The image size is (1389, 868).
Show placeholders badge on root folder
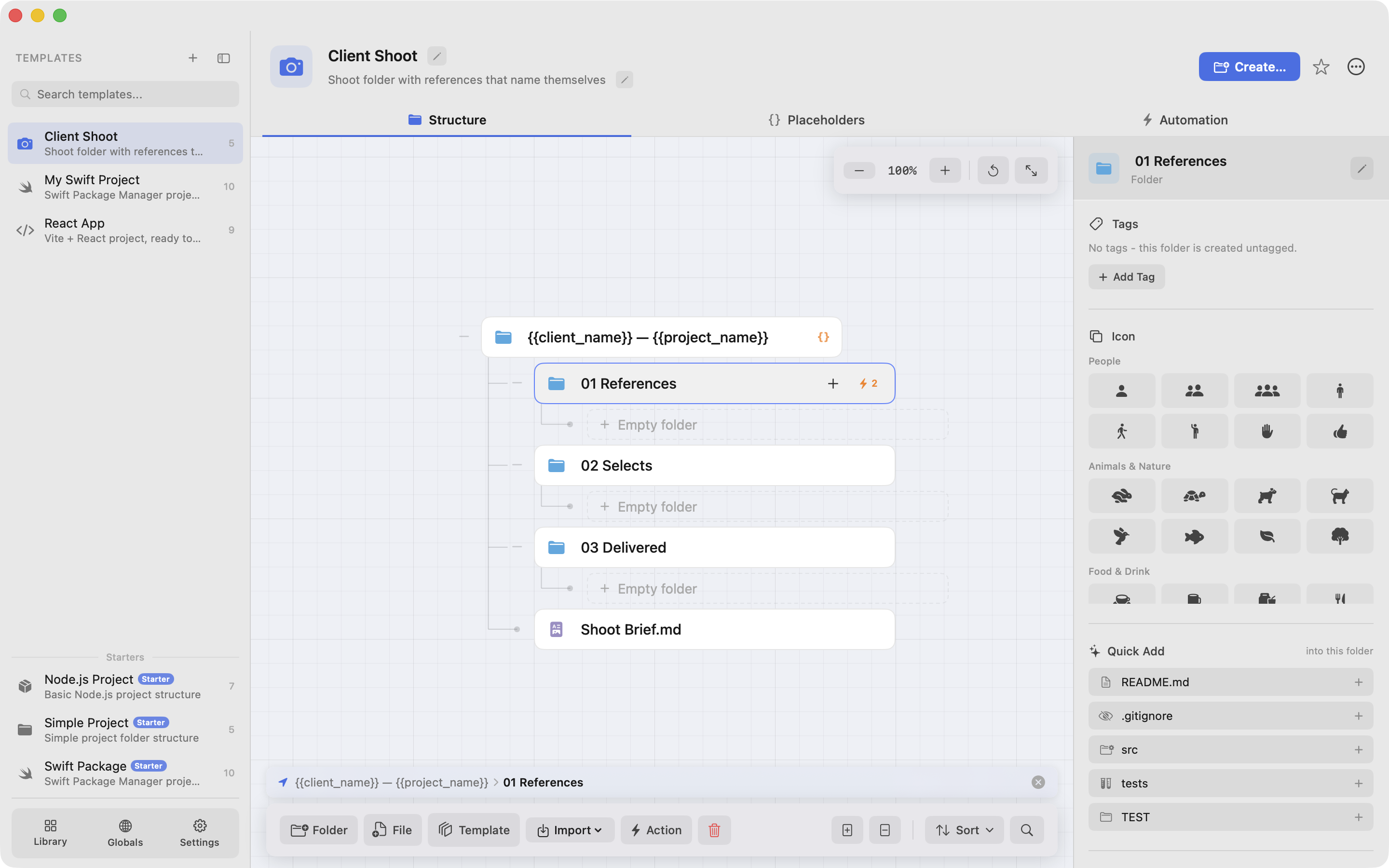click(823, 337)
